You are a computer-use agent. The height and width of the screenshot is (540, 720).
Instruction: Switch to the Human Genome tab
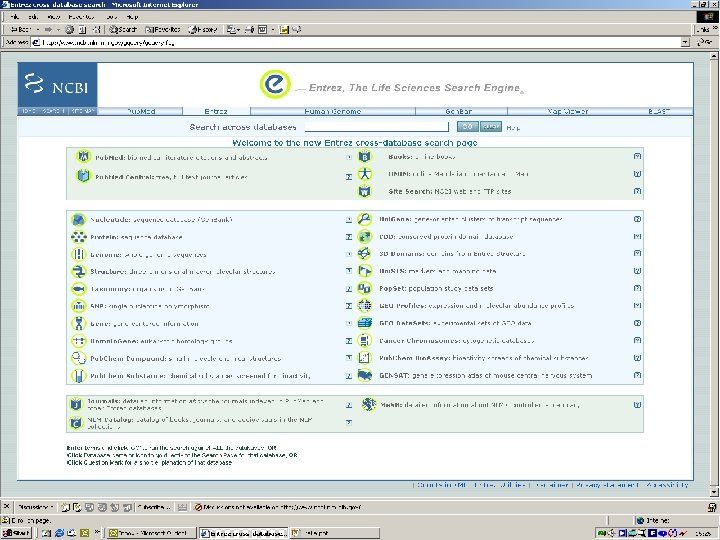(x=332, y=111)
